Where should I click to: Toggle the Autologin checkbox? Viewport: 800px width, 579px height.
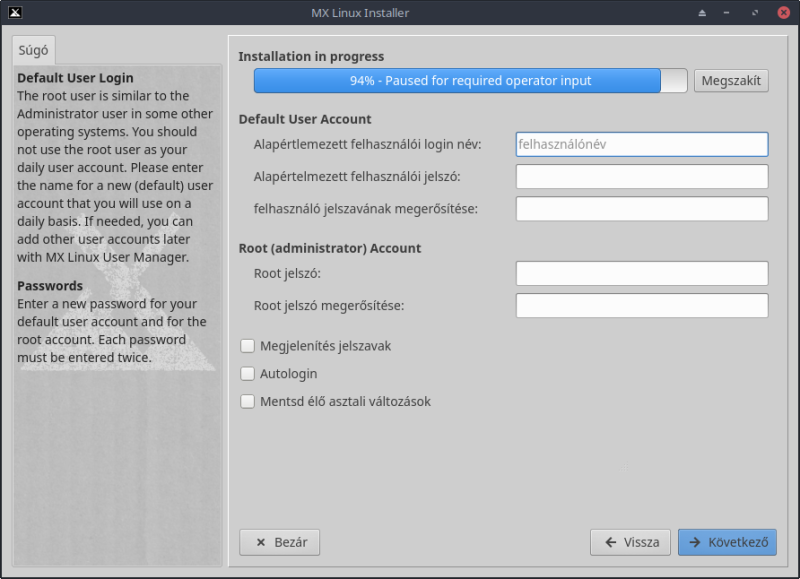(247, 374)
